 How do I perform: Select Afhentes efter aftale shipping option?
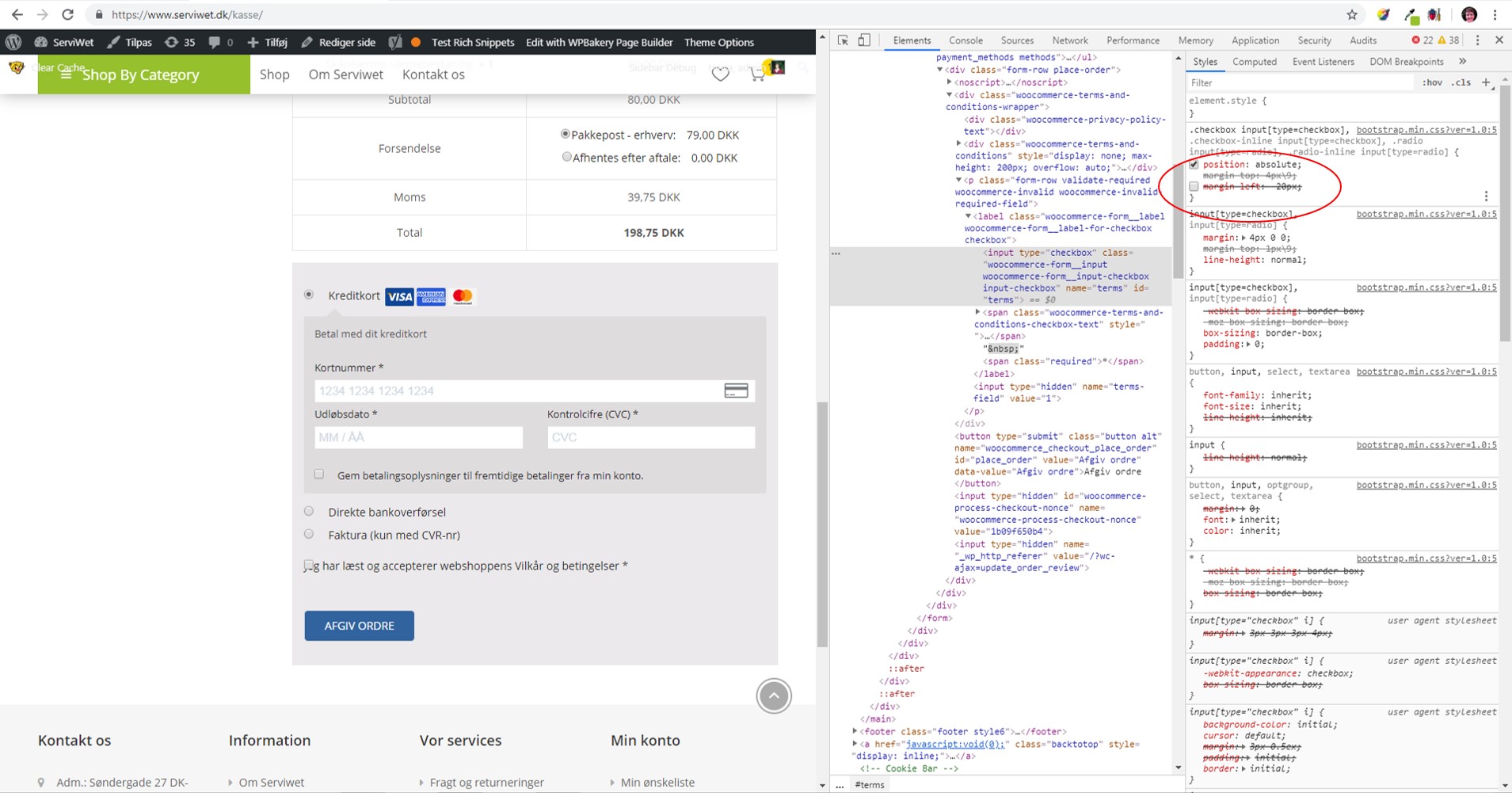pos(566,157)
